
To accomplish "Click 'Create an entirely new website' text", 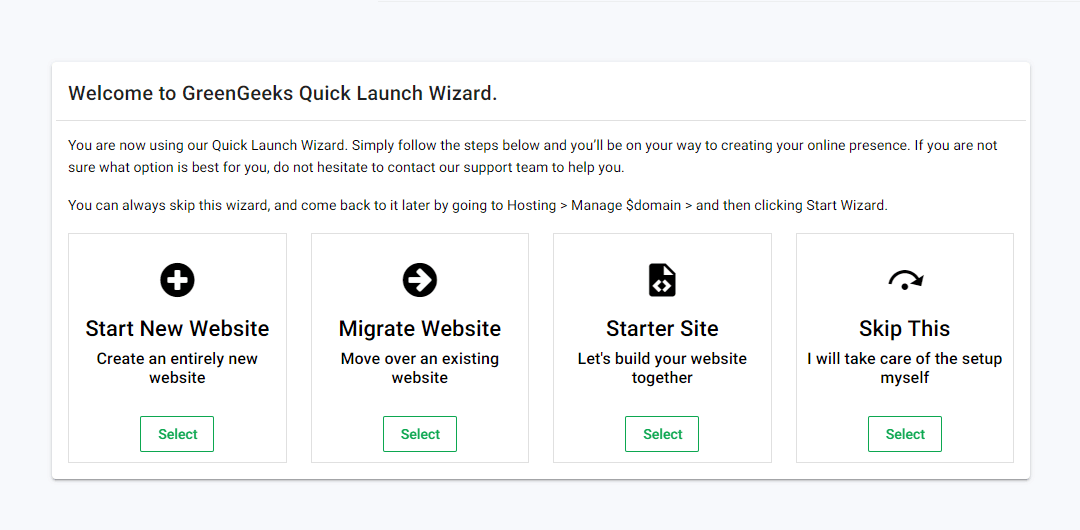I will tap(177, 368).
